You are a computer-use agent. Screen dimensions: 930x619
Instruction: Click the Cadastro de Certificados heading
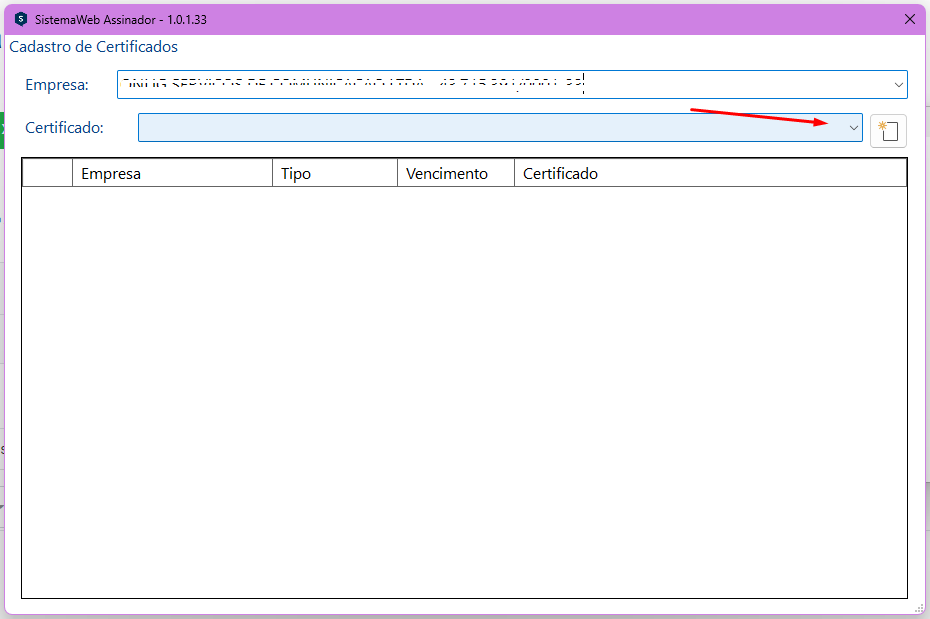pyautogui.click(x=94, y=47)
